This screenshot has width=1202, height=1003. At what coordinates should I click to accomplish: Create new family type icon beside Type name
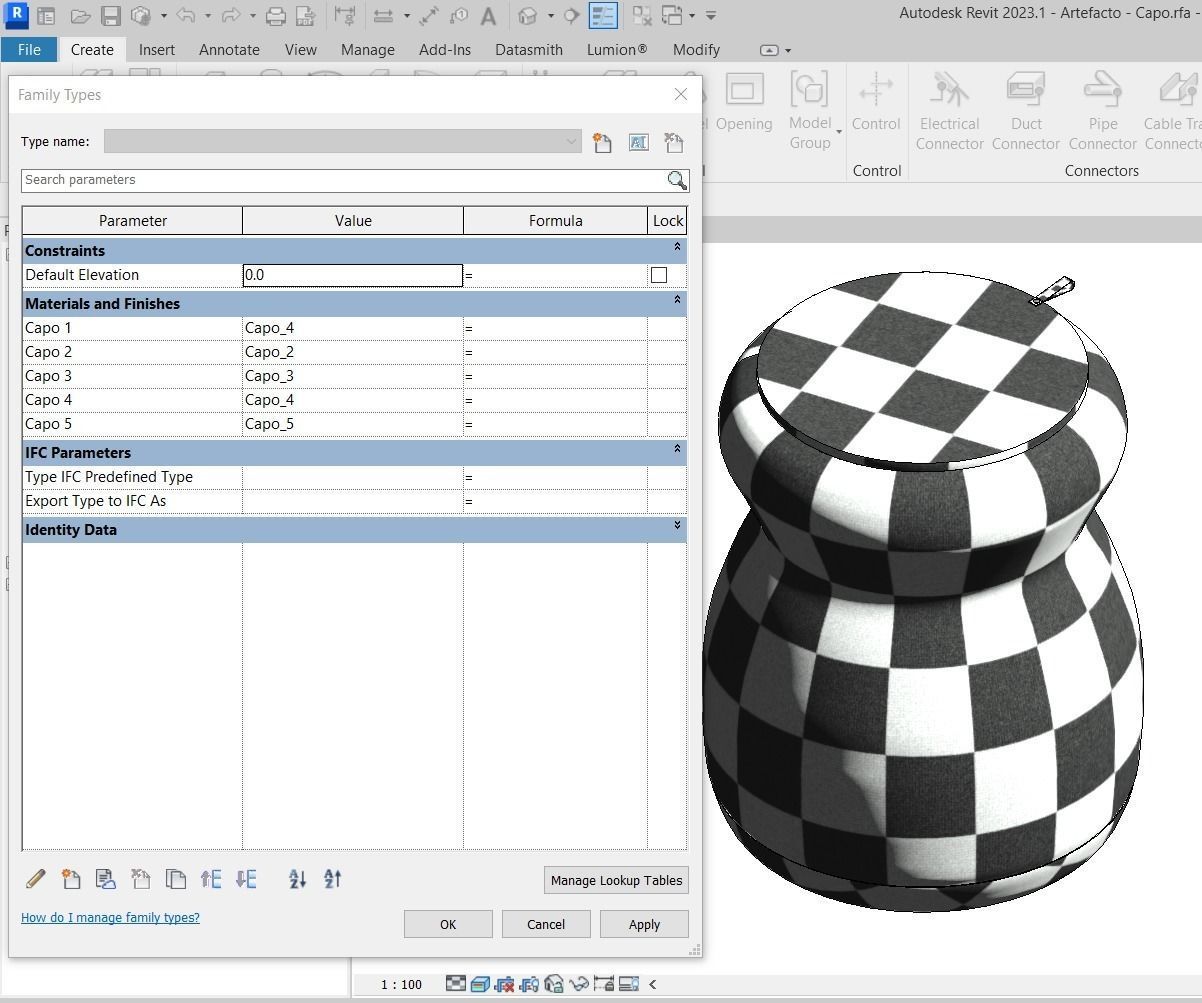pos(602,143)
